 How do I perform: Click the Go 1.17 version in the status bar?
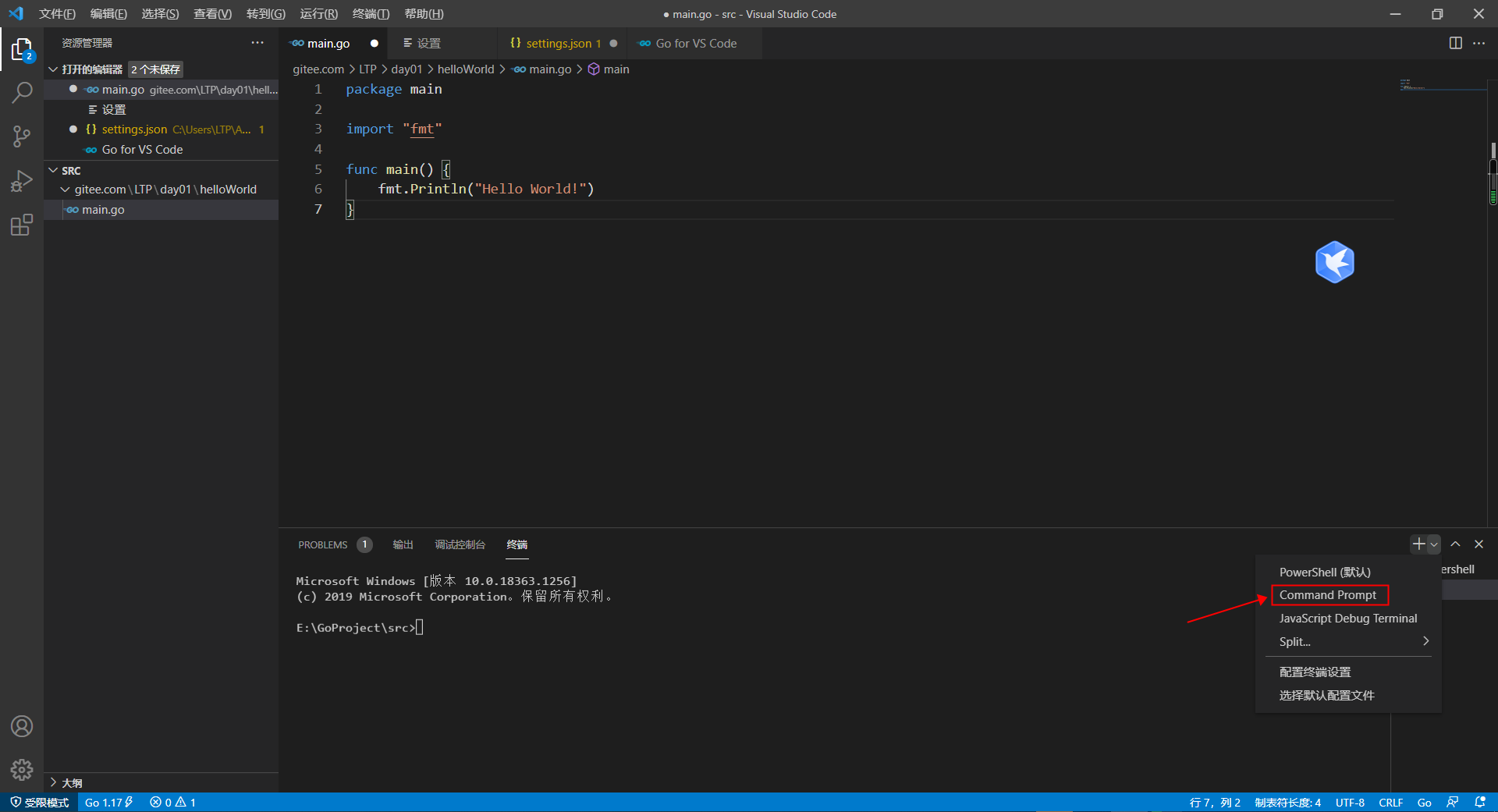click(x=108, y=802)
